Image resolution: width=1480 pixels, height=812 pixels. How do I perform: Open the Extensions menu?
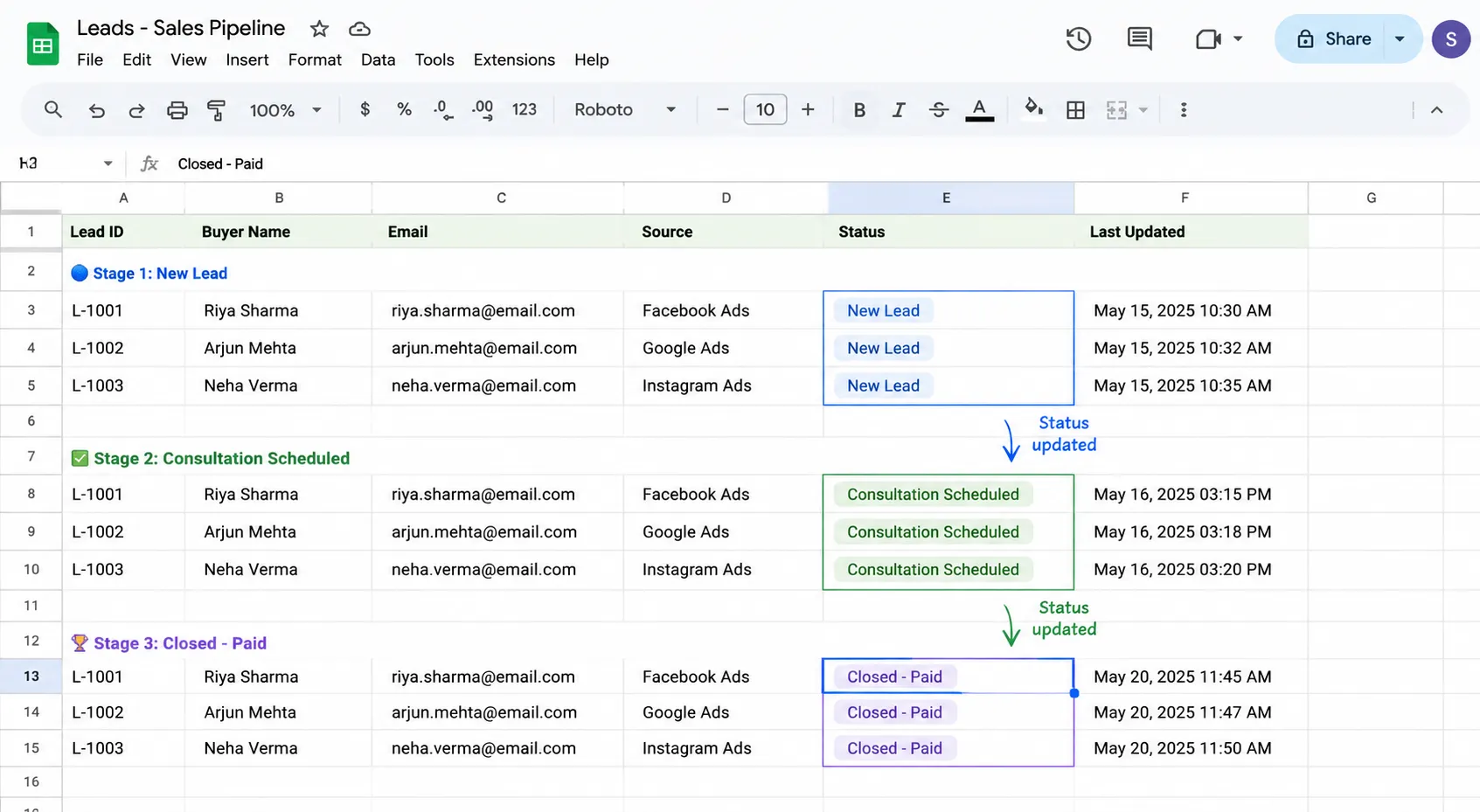click(514, 59)
